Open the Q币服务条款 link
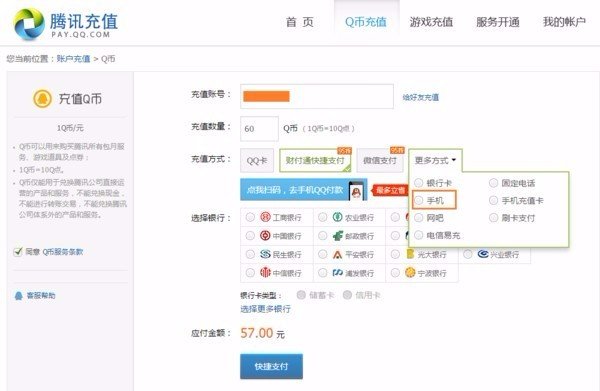 click(x=63, y=252)
